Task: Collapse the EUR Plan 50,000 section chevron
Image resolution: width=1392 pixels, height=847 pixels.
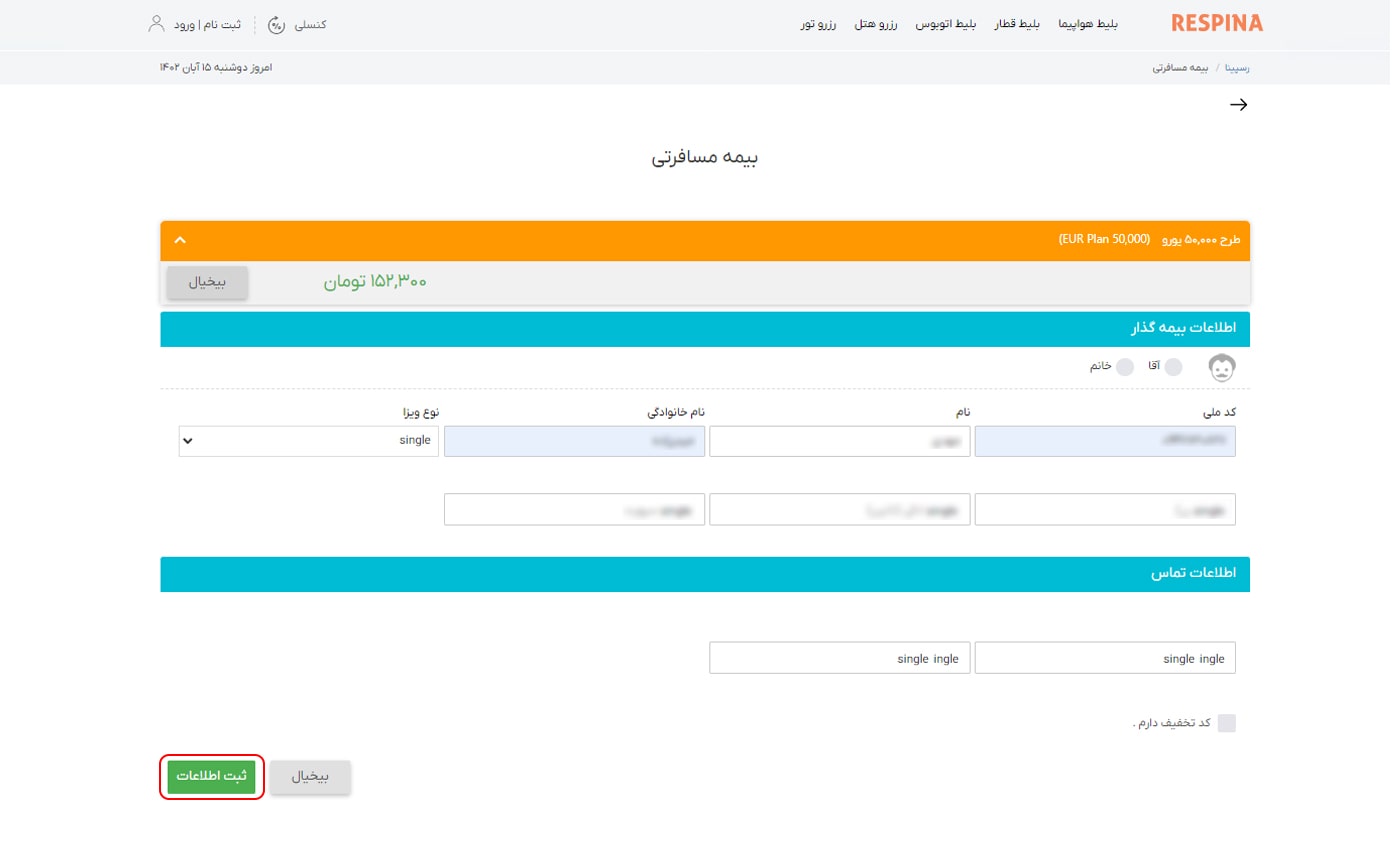Action: [x=180, y=240]
